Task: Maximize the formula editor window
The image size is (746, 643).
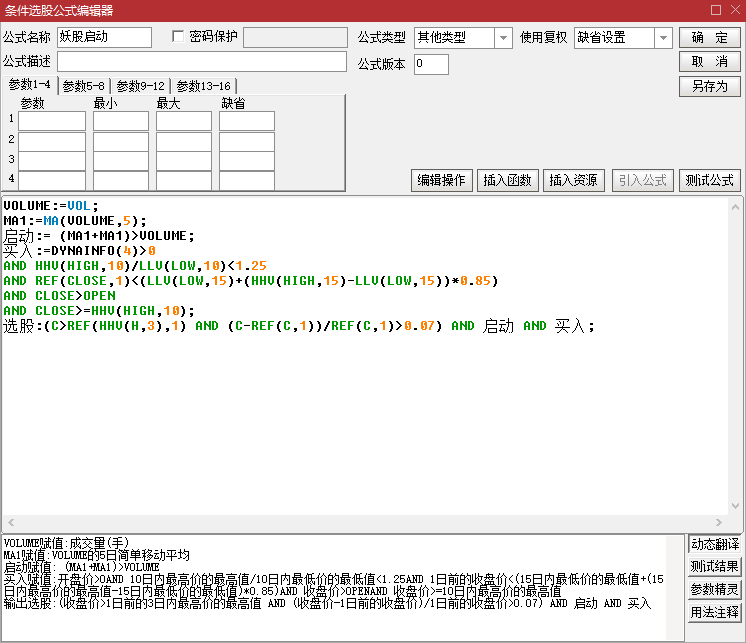Action: click(716, 10)
